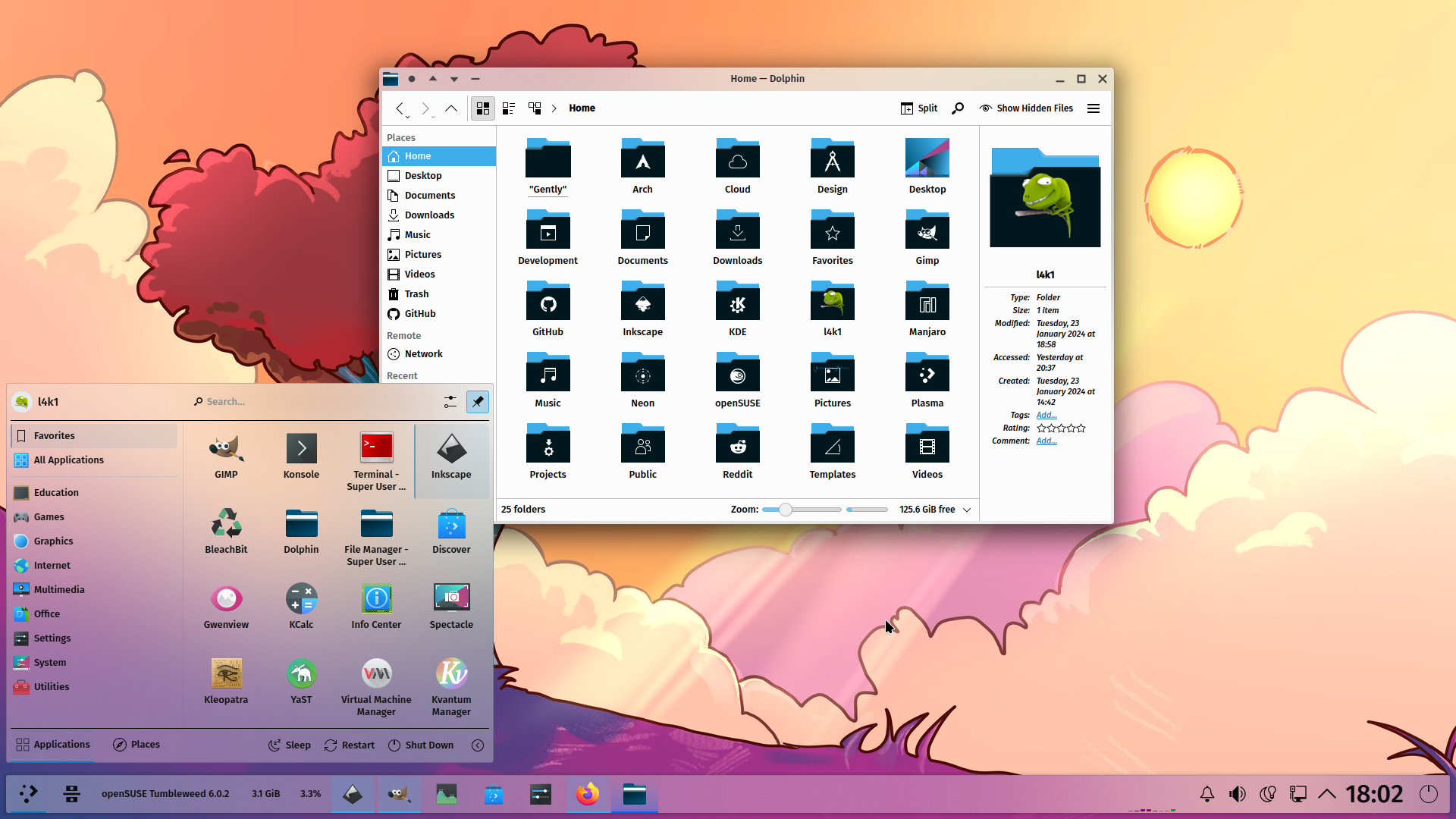The width and height of the screenshot is (1456, 819).
Task: Open launcher configuration settings
Action: click(450, 402)
